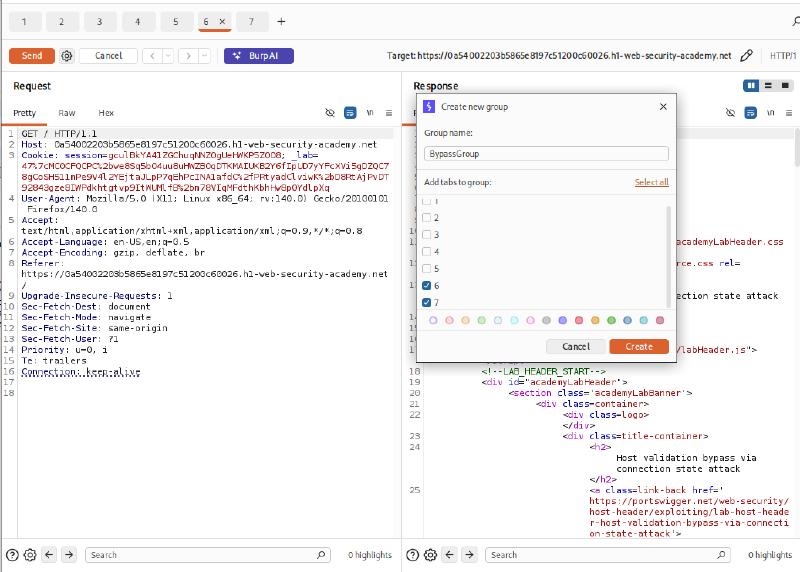Switch to Repeater tab 5
This screenshot has height=572, width=800.
click(176, 21)
